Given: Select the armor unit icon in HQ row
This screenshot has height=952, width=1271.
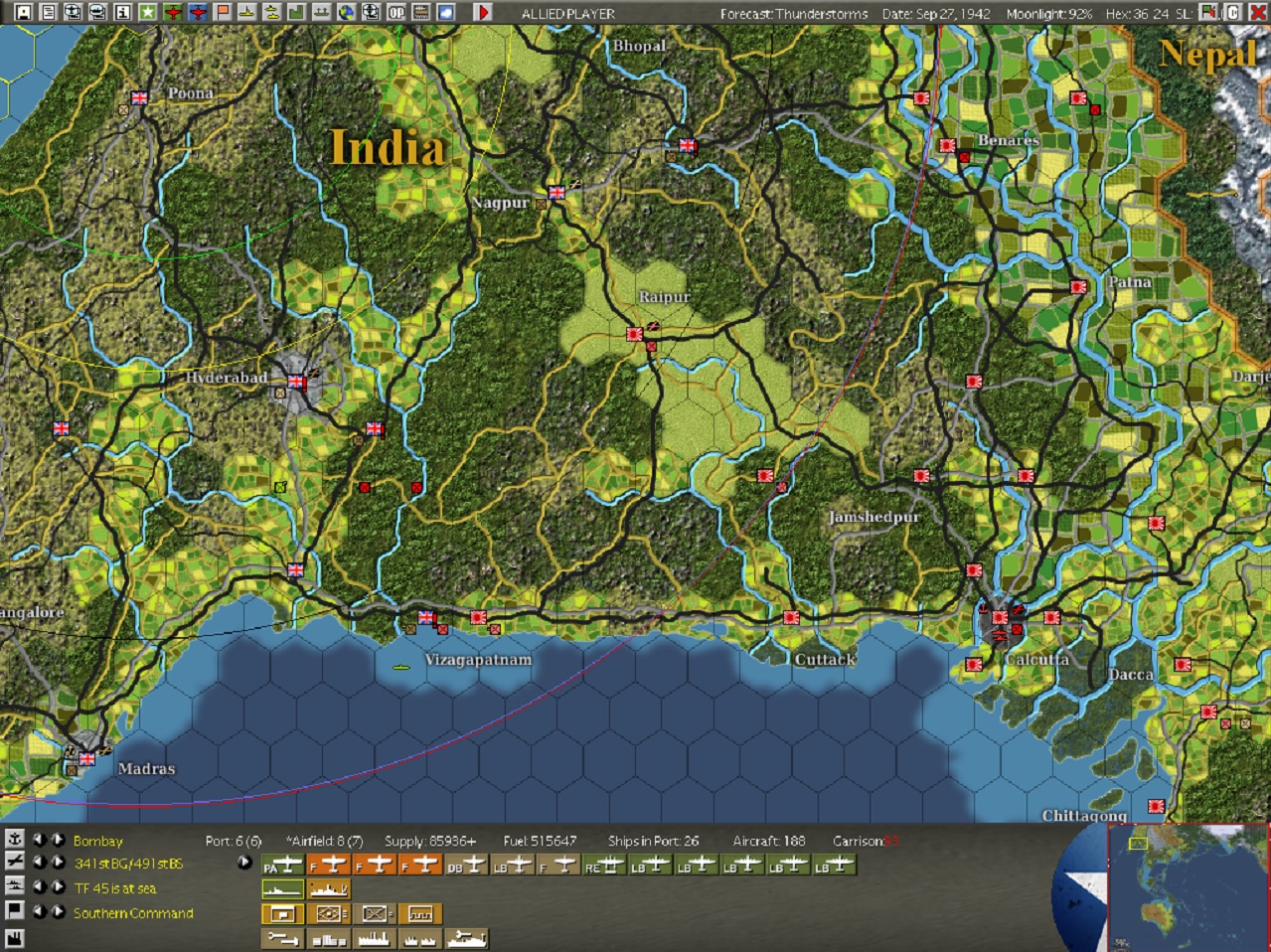Looking at the screenshot, I should 328,914.
